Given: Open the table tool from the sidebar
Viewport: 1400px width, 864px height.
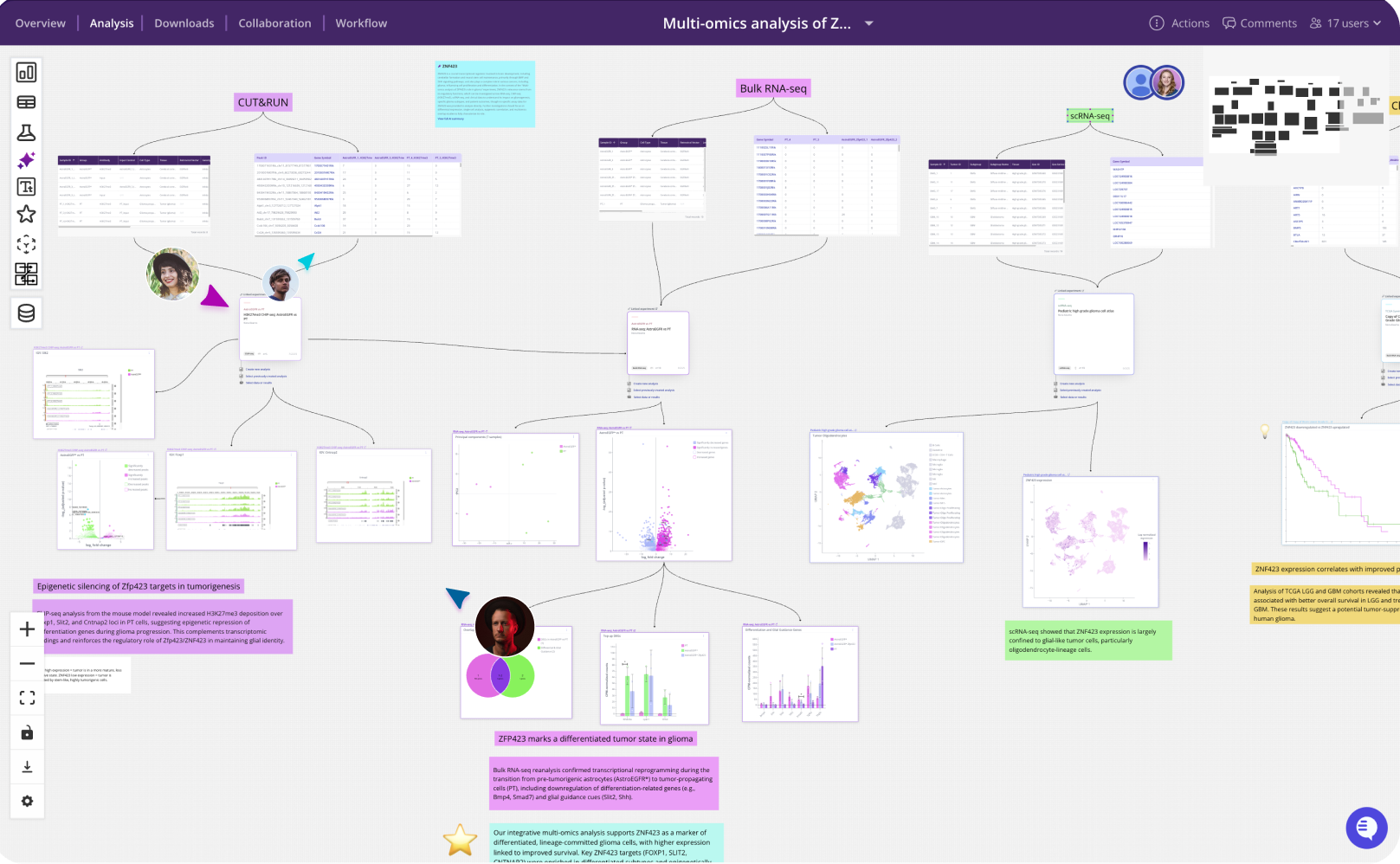Looking at the screenshot, I should click(26, 102).
